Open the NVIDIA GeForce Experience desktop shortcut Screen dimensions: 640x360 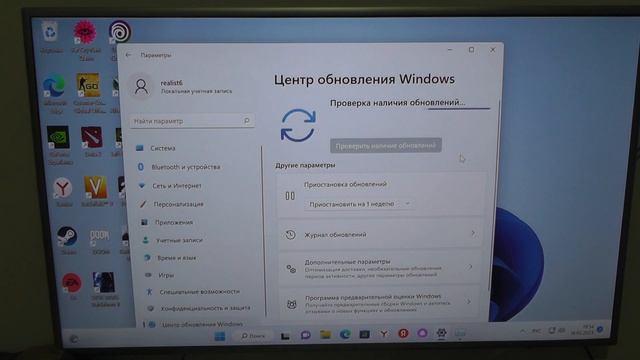(x=58, y=137)
